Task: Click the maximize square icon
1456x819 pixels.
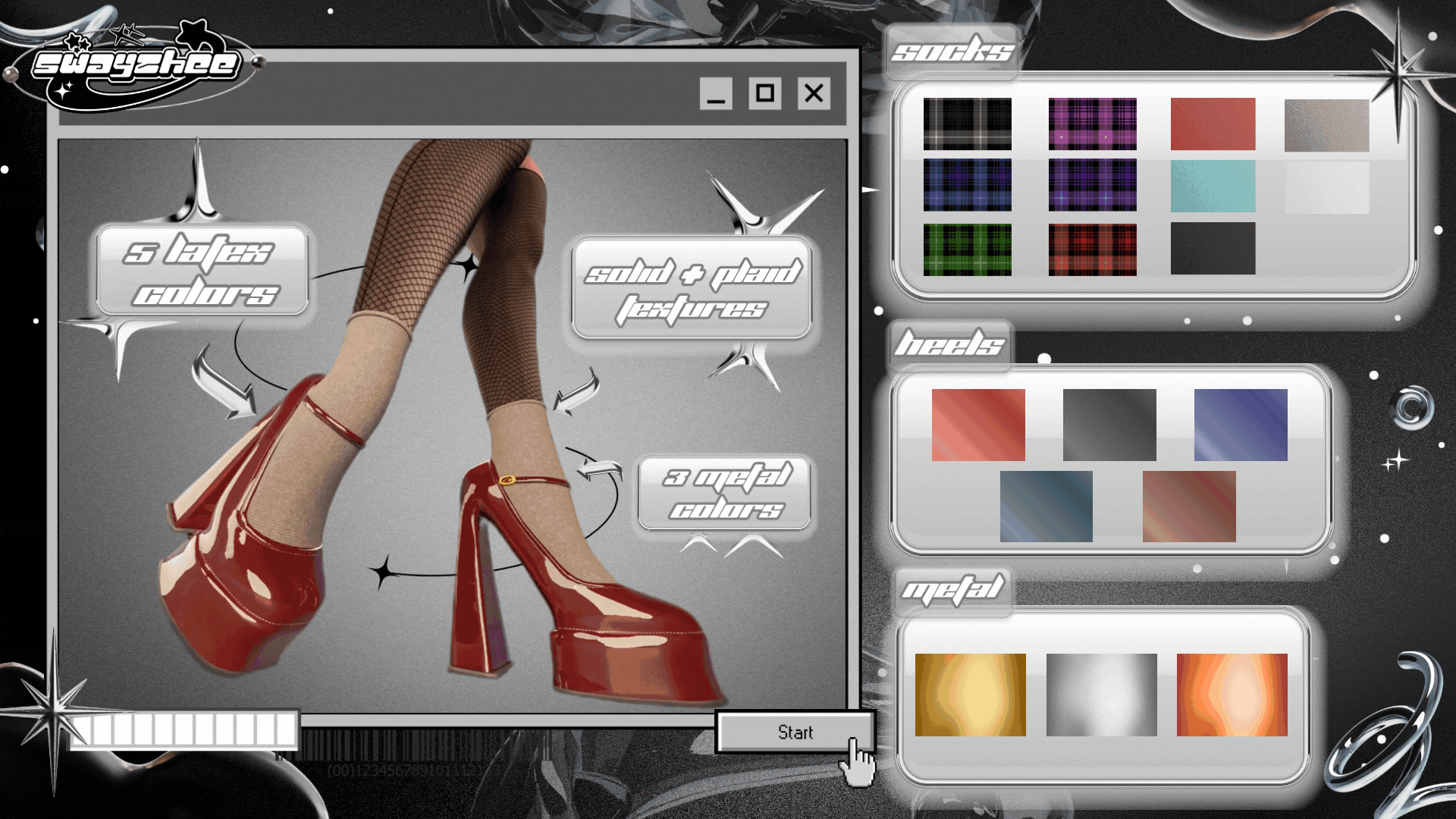Action: (764, 93)
